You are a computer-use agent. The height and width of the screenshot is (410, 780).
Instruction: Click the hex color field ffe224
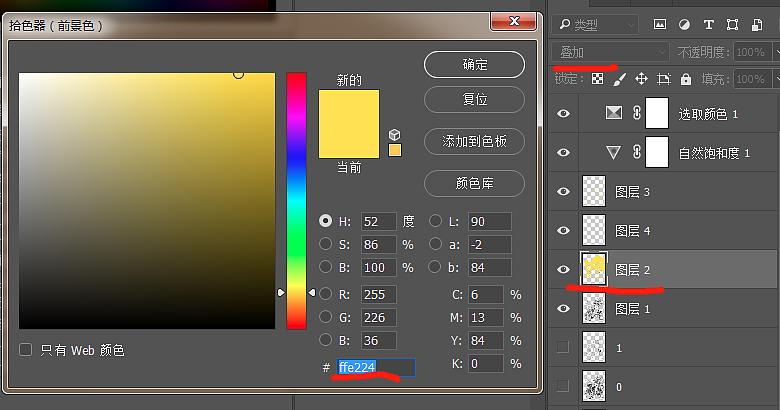(x=376, y=367)
